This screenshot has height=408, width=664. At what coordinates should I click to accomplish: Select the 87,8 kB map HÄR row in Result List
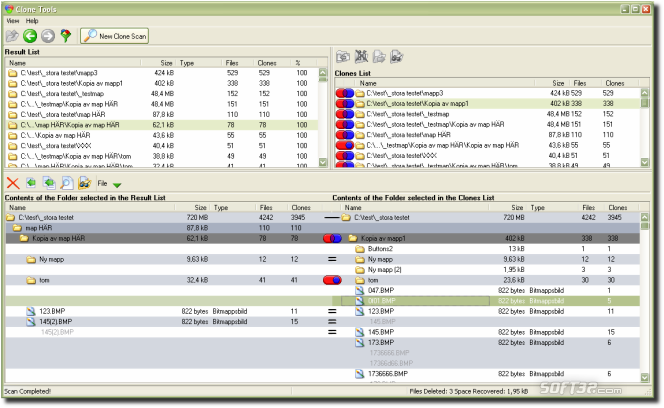tap(162, 114)
